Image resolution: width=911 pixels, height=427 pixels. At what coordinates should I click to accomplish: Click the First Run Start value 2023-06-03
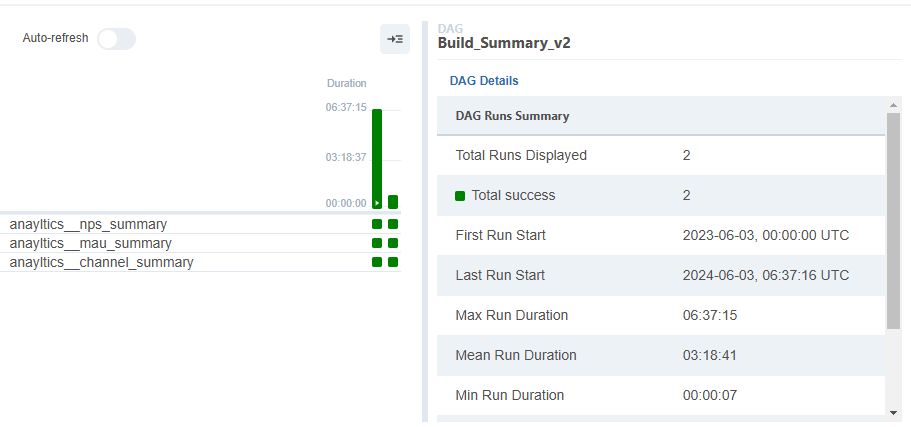tap(766, 235)
